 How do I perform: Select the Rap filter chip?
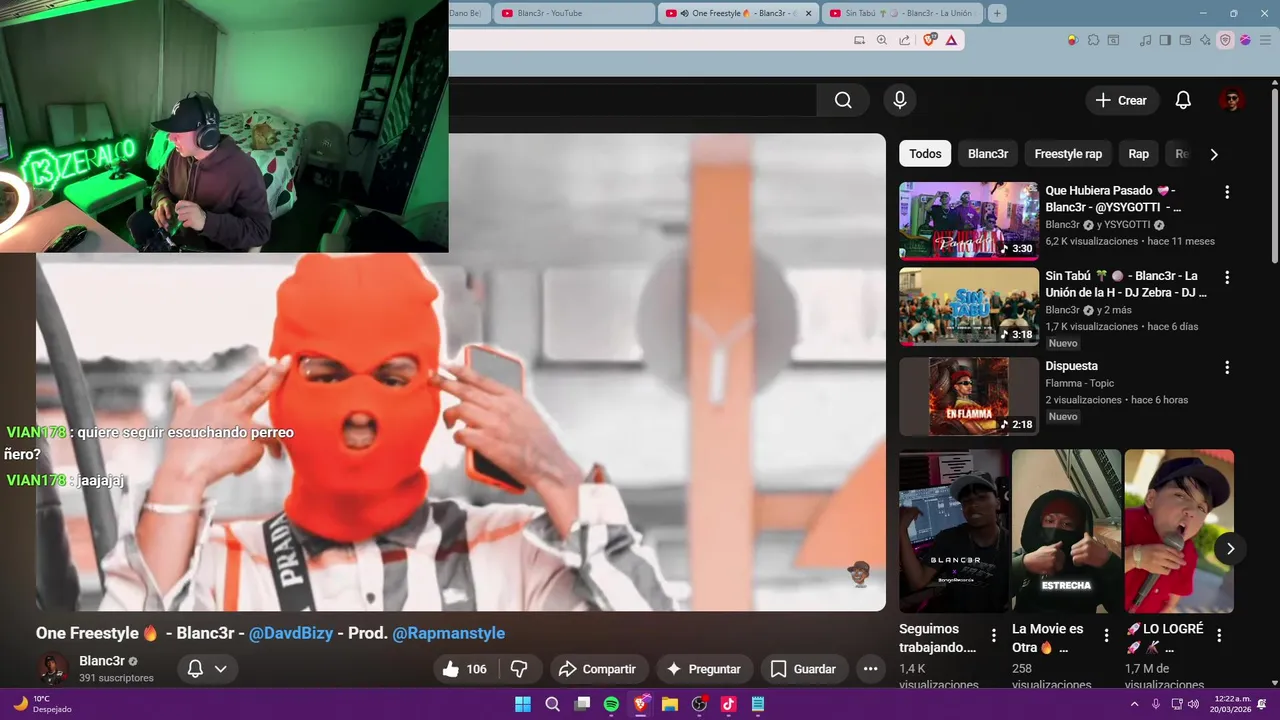(1139, 154)
